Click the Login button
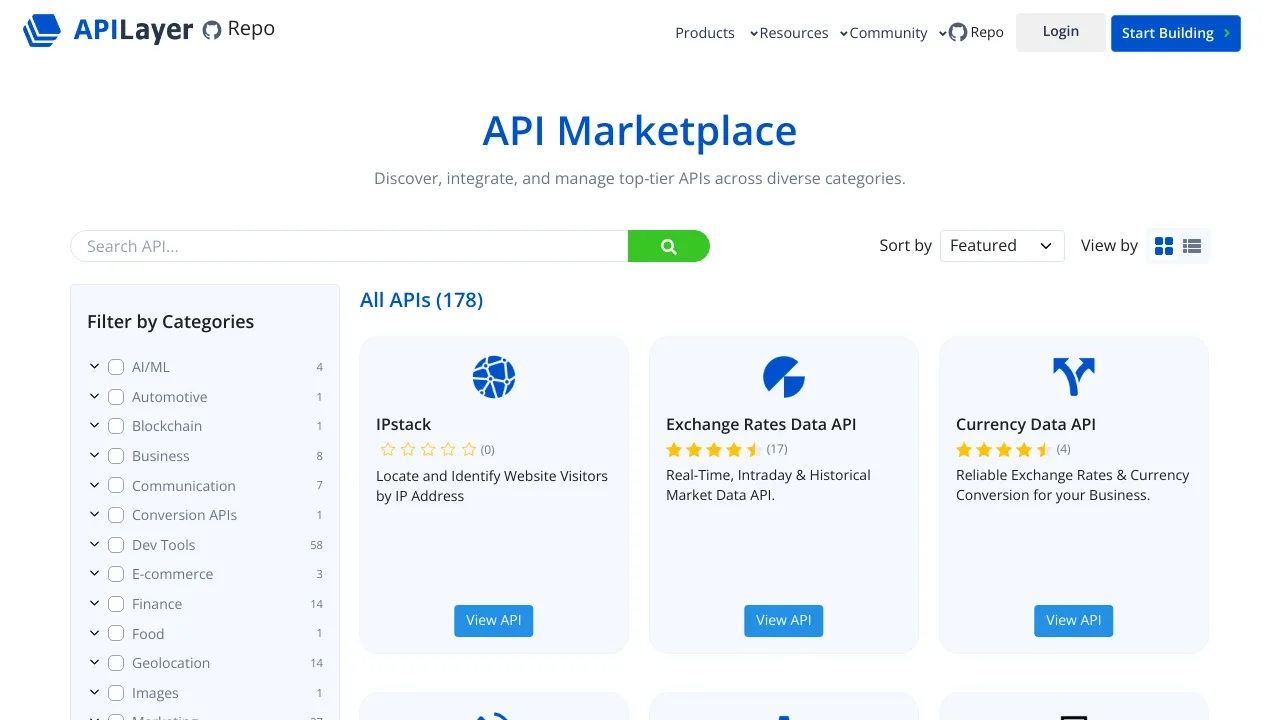1280x720 pixels. (x=1061, y=32)
